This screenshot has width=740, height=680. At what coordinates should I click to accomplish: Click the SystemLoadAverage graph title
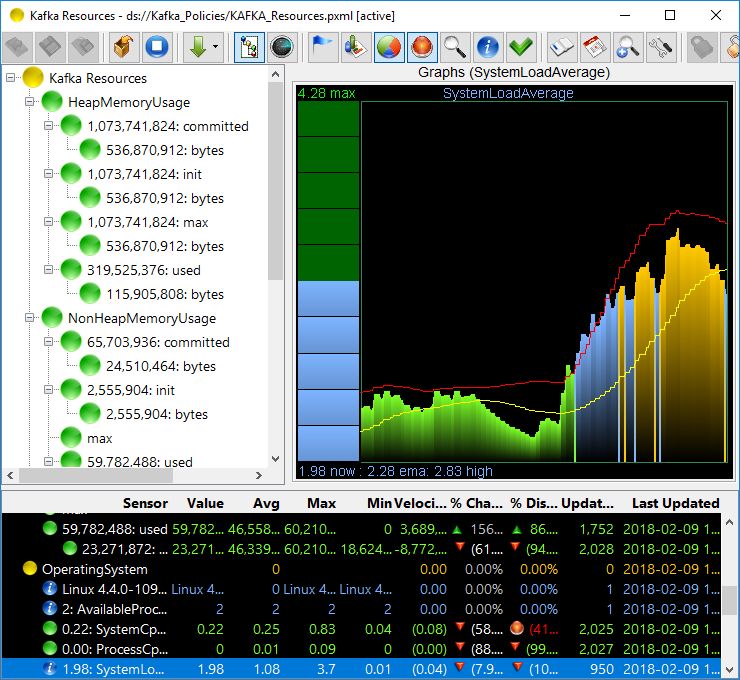[508, 93]
